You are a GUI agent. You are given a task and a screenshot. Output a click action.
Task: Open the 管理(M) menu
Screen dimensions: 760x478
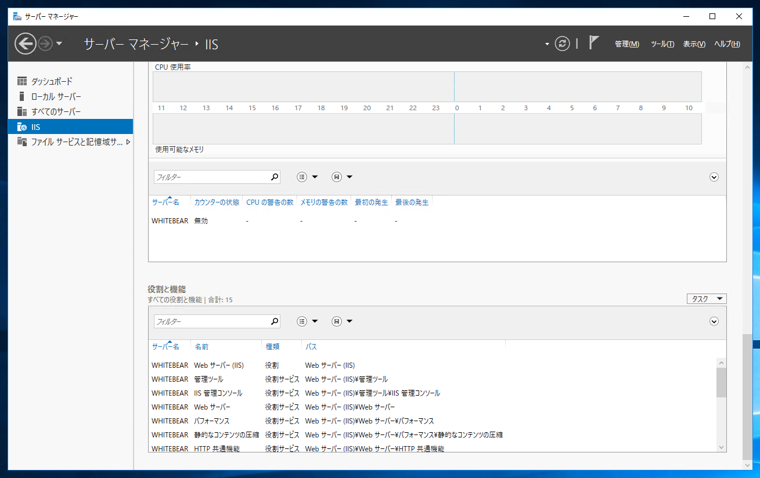[x=627, y=44]
